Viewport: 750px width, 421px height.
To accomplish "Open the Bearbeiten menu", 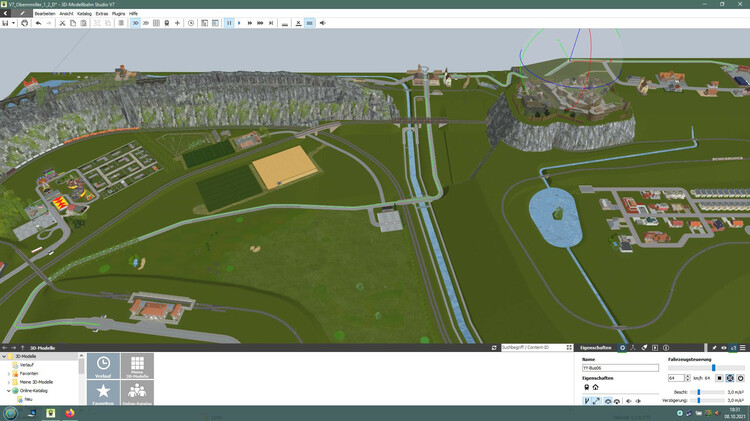I will pos(45,13).
